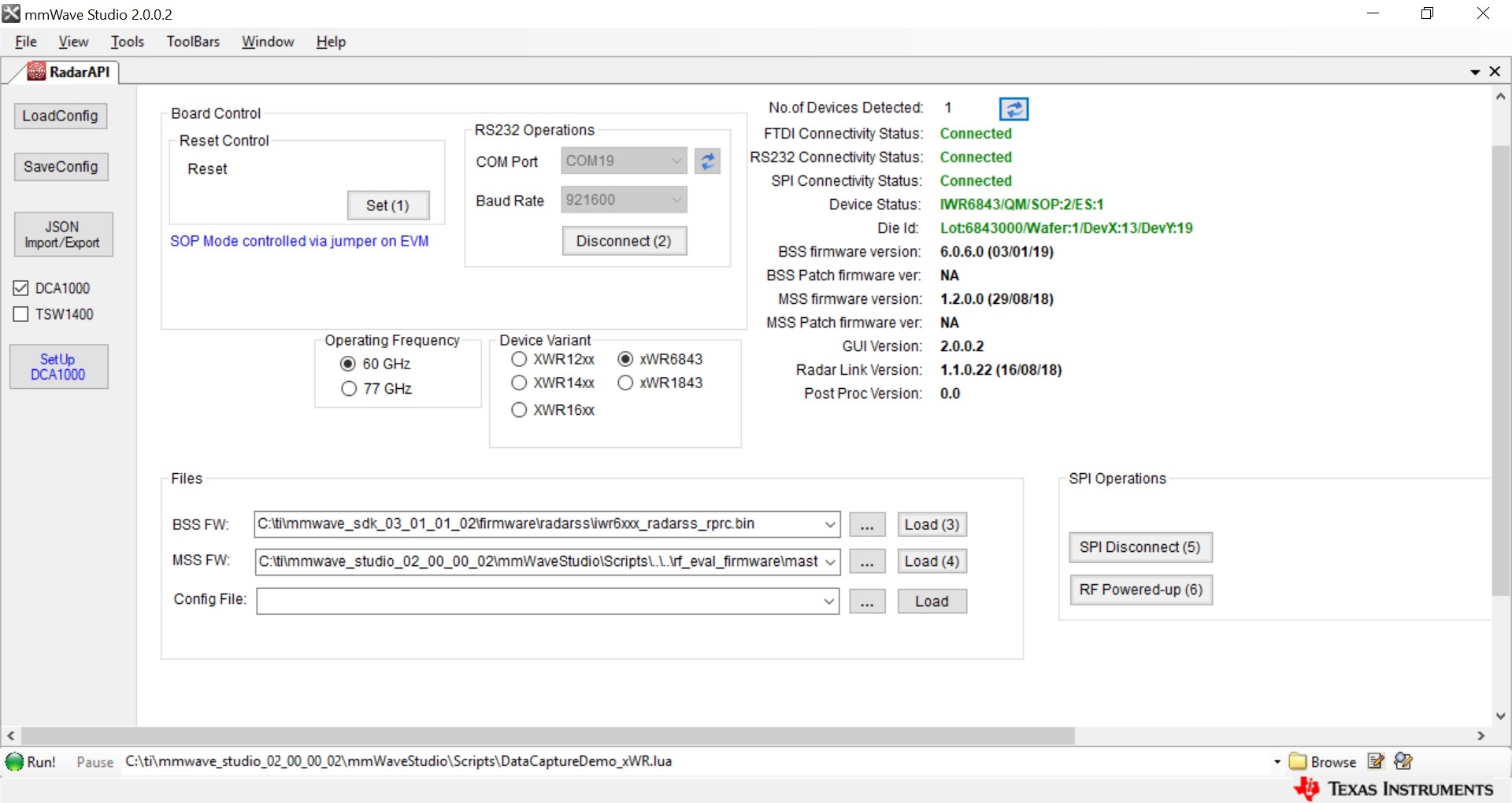Viewport: 1512px width, 803px height.
Task: Click SPI Disconnect (5)
Action: coord(1140,547)
